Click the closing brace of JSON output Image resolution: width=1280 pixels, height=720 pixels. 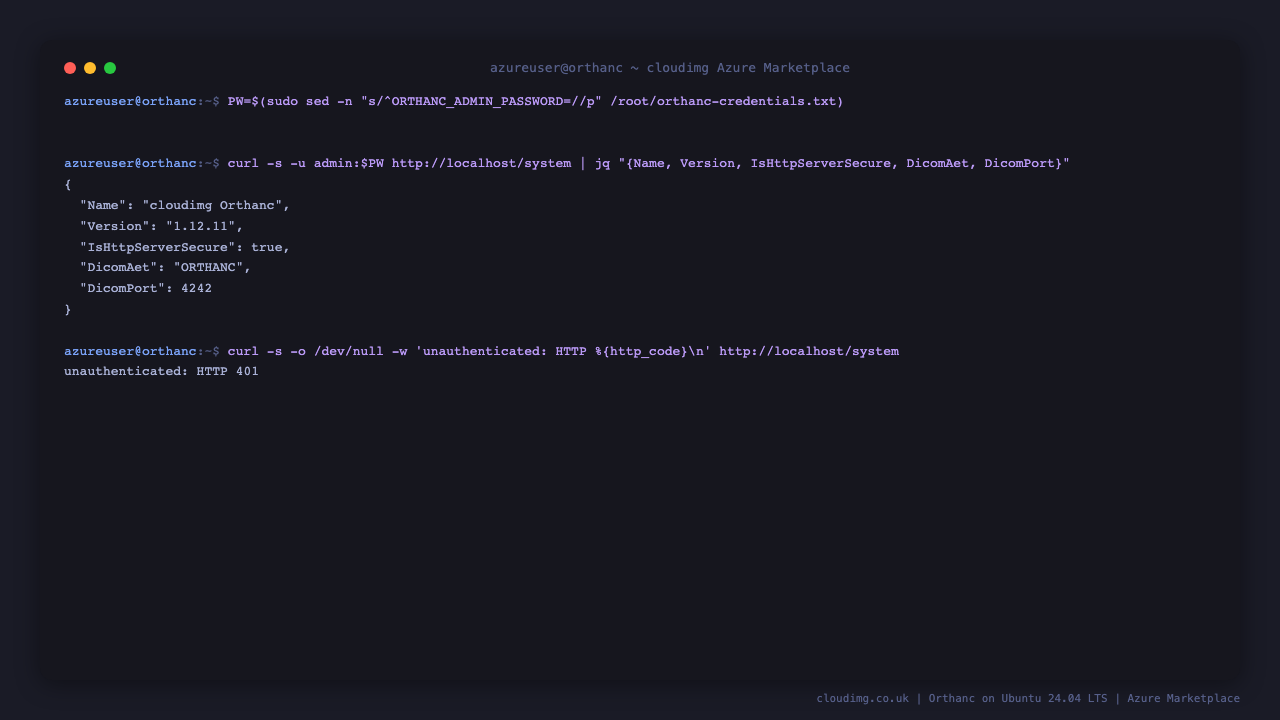coord(68,310)
